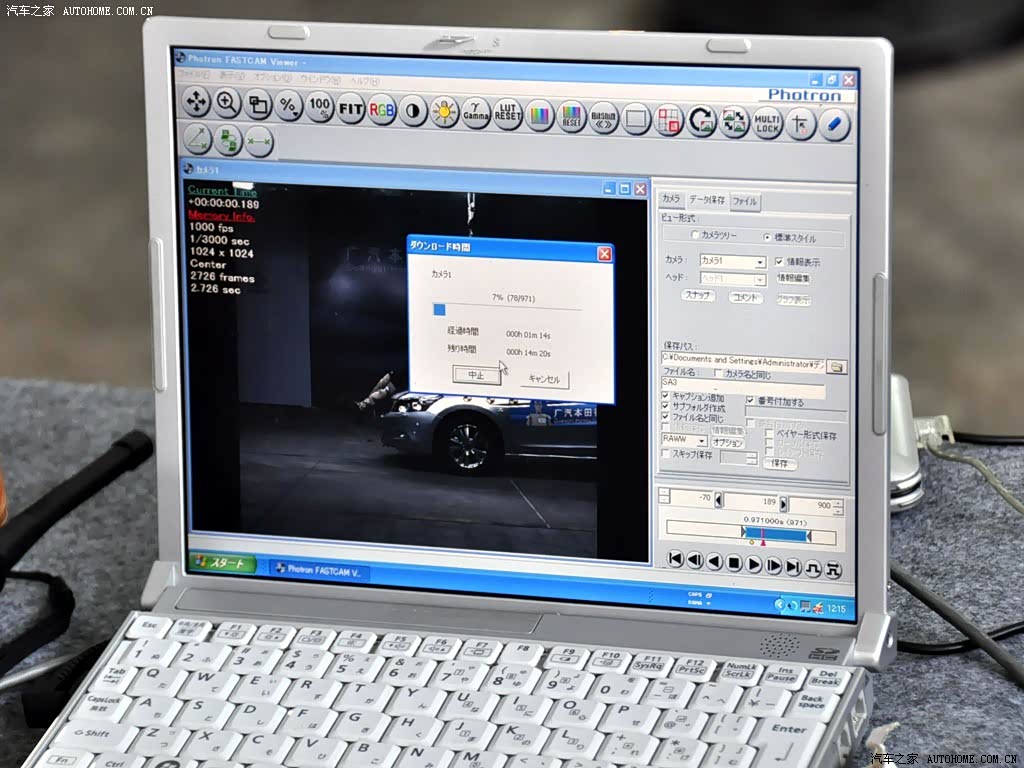Enable the スキップ保存 checkbox
The image size is (1024, 768).
665,453
